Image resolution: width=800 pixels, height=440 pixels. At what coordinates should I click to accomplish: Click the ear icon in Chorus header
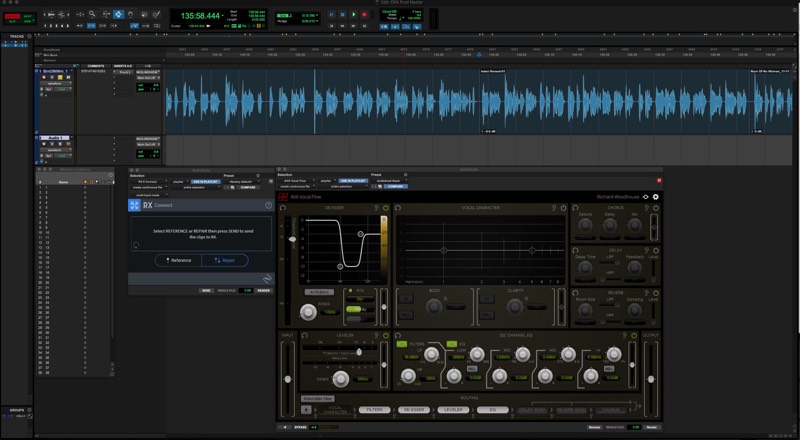646,208
